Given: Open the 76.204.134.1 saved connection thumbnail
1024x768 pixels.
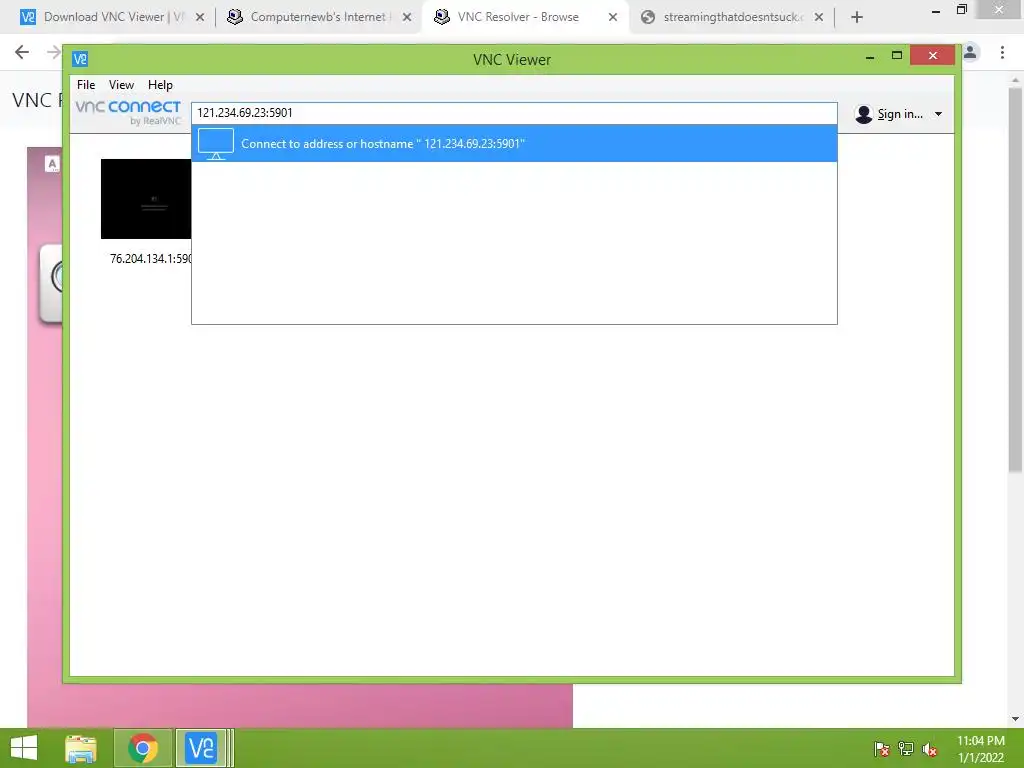Looking at the screenshot, I should point(146,199).
